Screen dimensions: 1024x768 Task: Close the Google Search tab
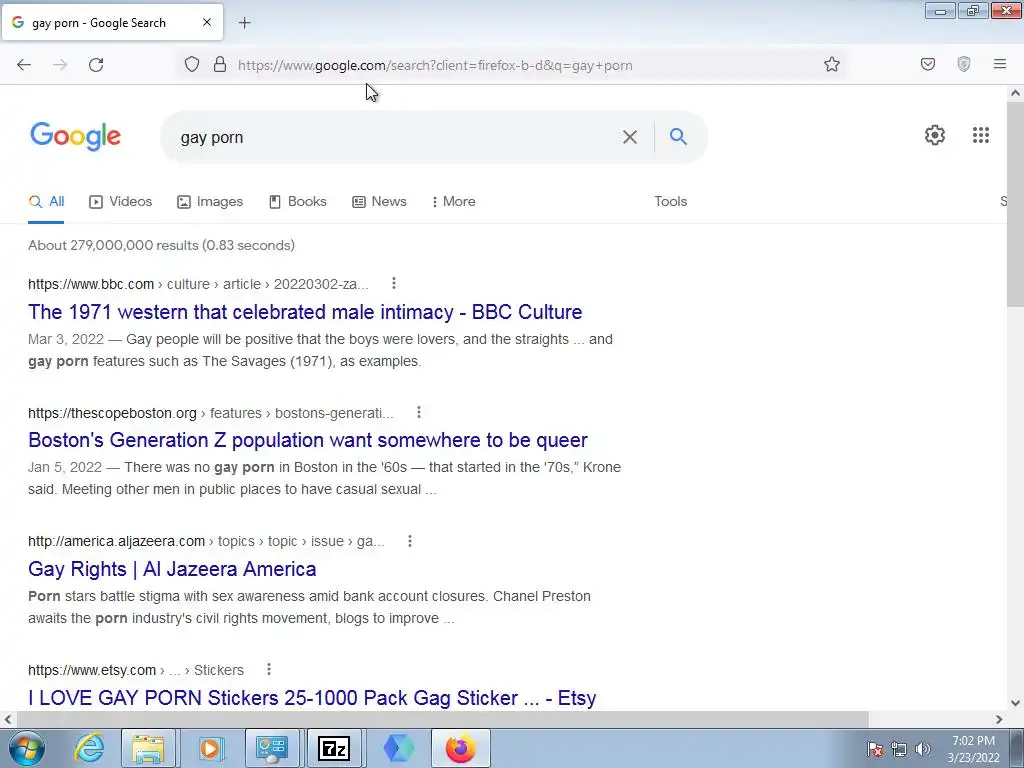(x=207, y=22)
